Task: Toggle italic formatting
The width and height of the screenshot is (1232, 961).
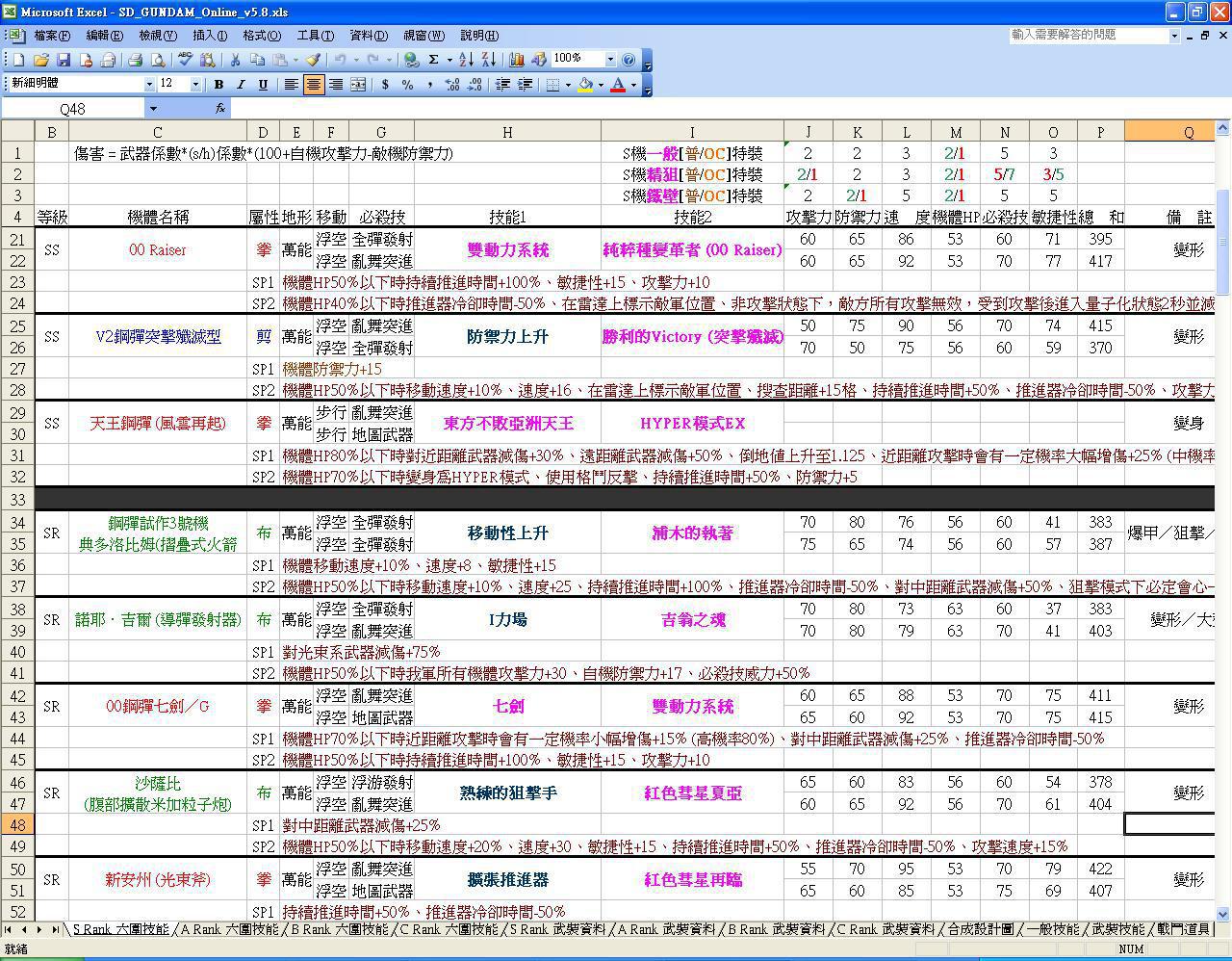Action: (x=241, y=85)
